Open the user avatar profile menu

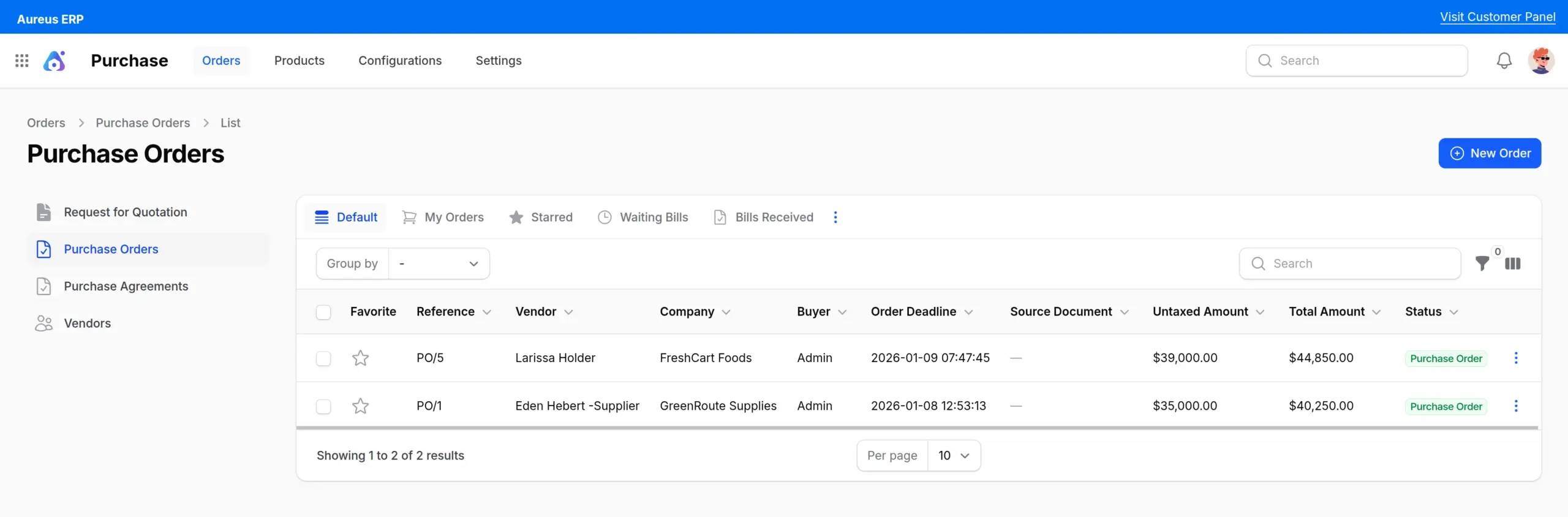[x=1540, y=61]
